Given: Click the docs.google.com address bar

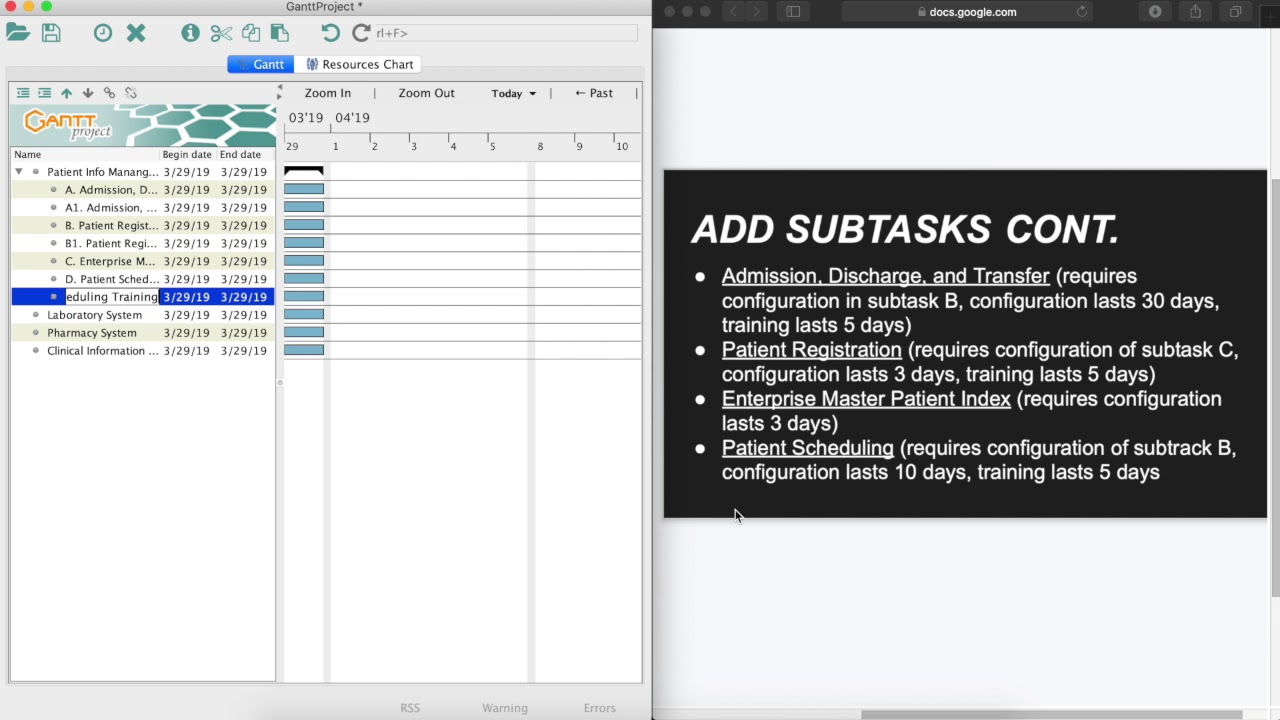Looking at the screenshot, I should pyautogui.click(x=967, y=12).
